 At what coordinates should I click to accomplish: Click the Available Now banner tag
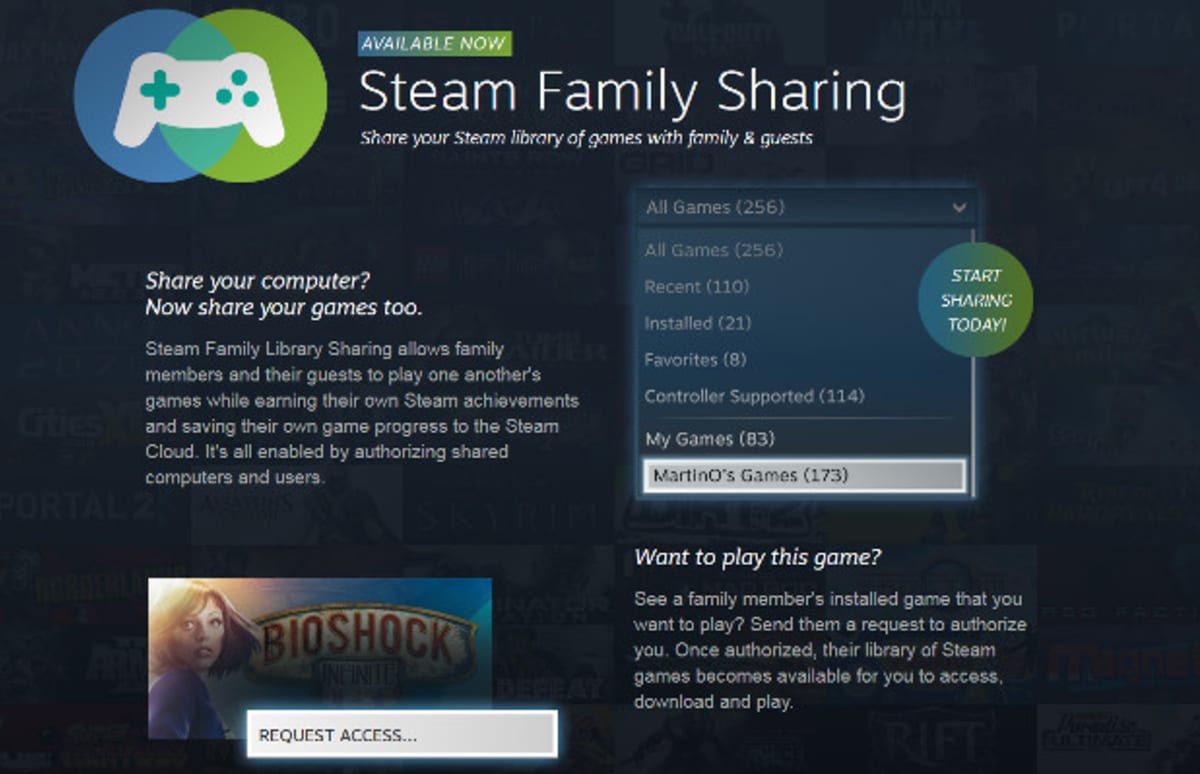point(435,43)
